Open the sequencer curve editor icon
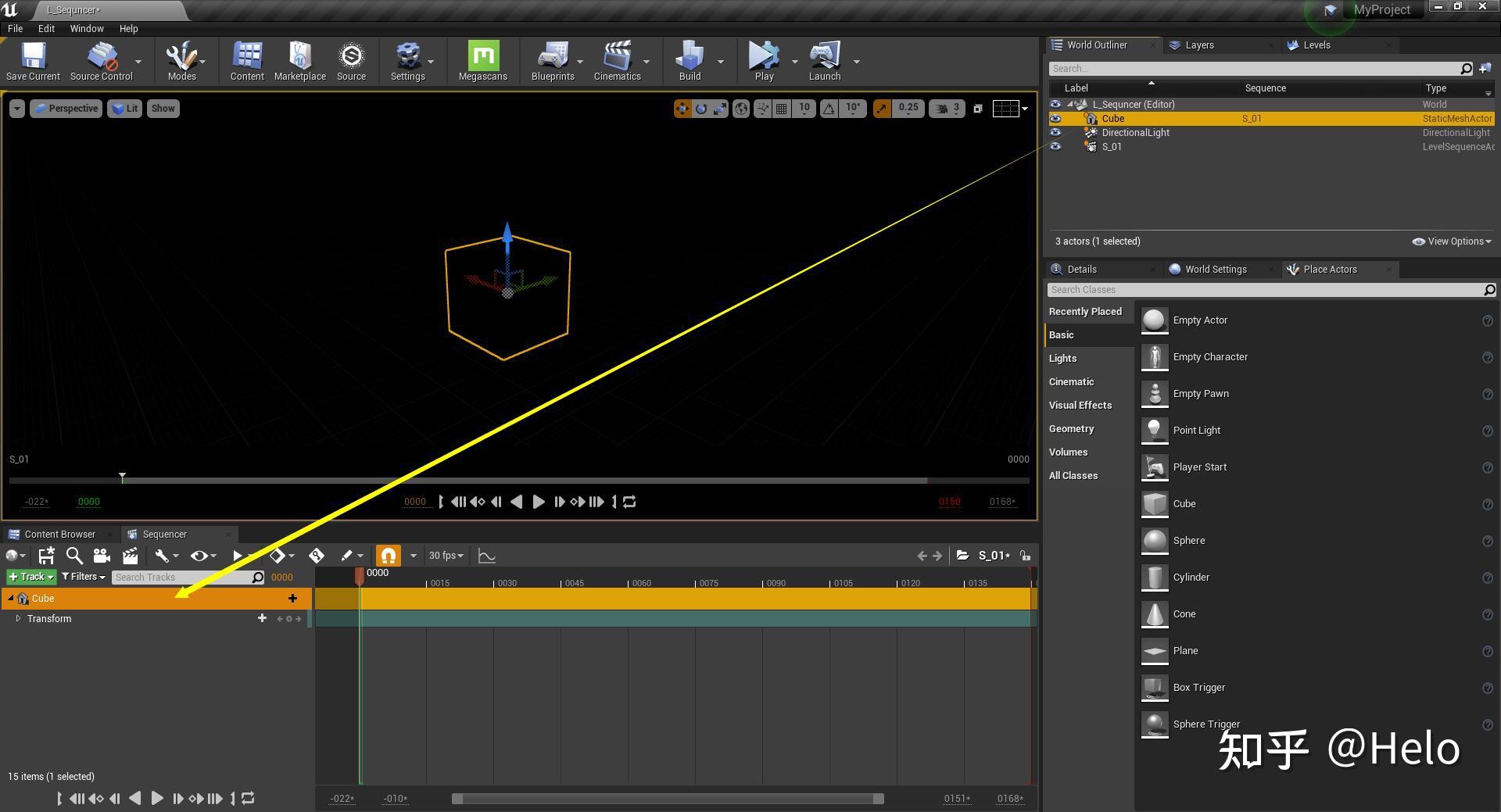 pyautogui.click(x=486, y=556)
